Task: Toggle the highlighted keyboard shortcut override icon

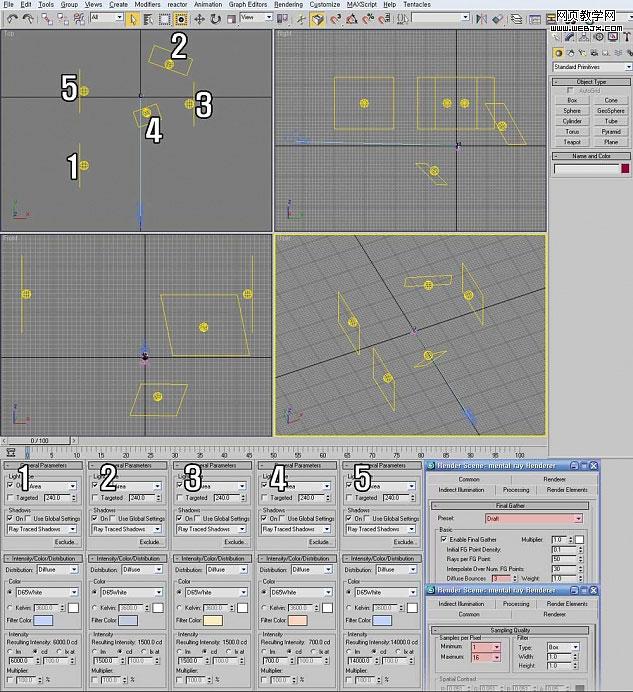Action: [318, 19]
